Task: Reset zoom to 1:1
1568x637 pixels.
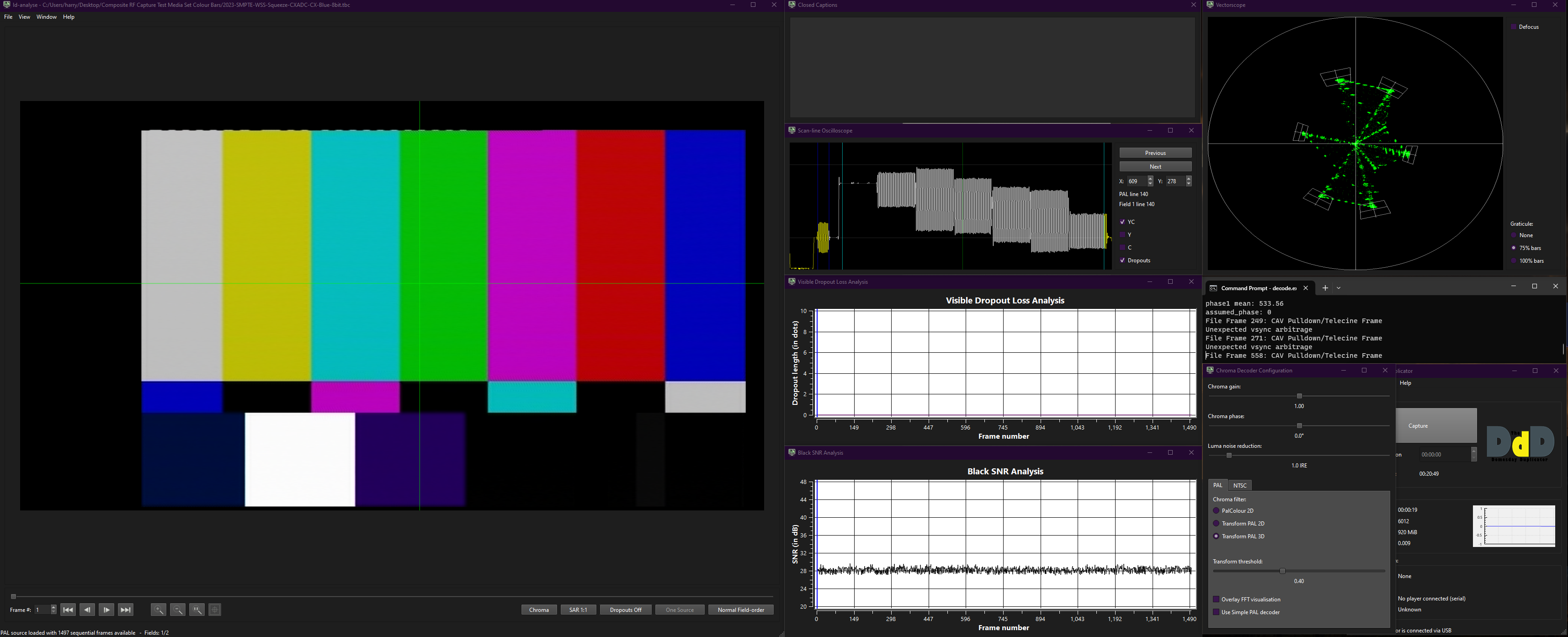Action: click(x=197, y=610)
